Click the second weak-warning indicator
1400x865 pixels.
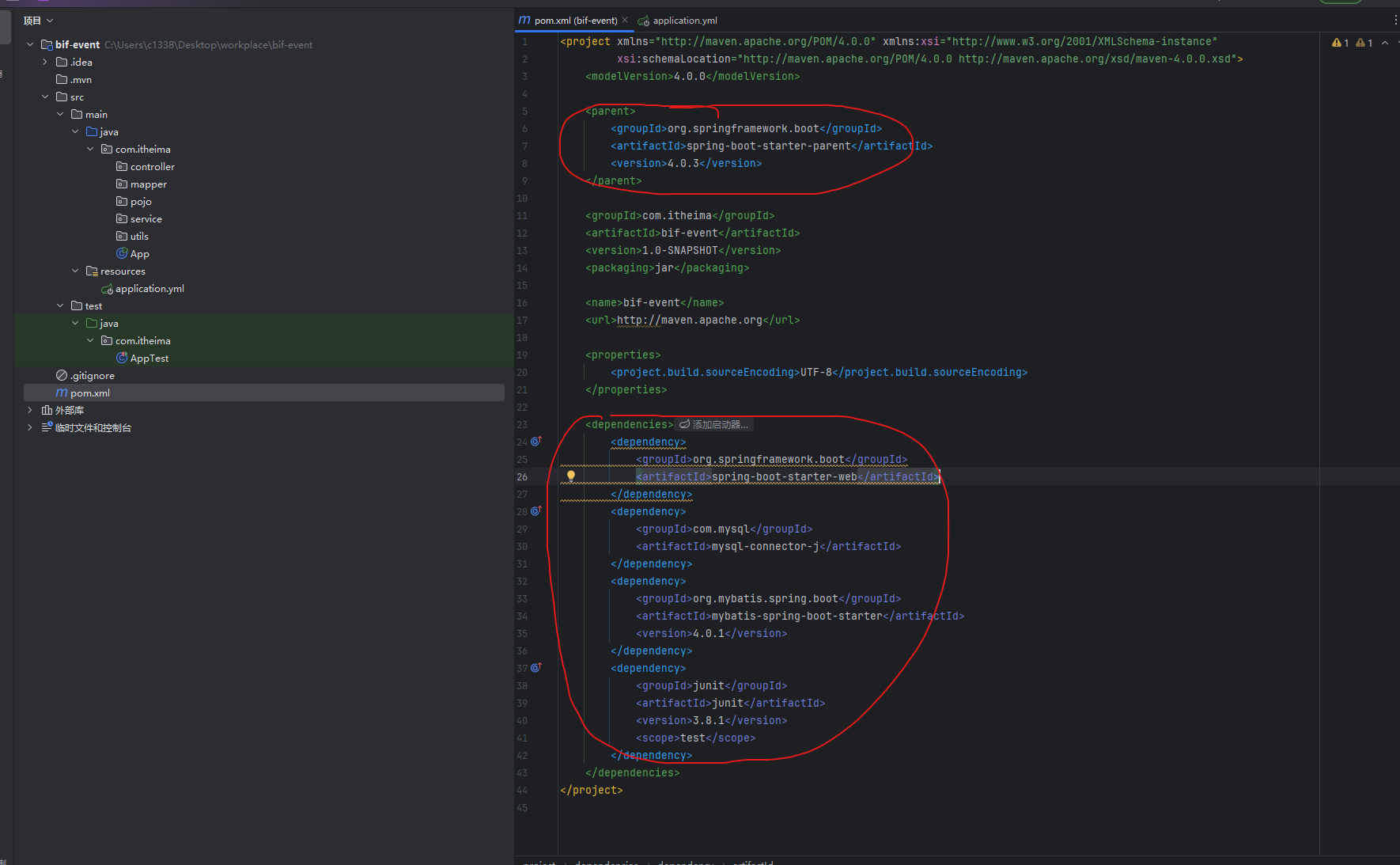click(1364, 43)
